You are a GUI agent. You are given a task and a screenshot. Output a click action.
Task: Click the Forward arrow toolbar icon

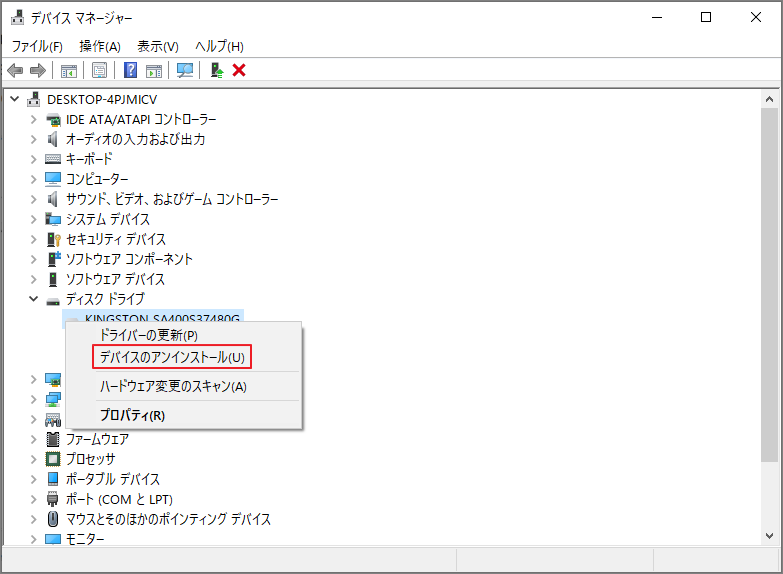(x=38, y=70)
